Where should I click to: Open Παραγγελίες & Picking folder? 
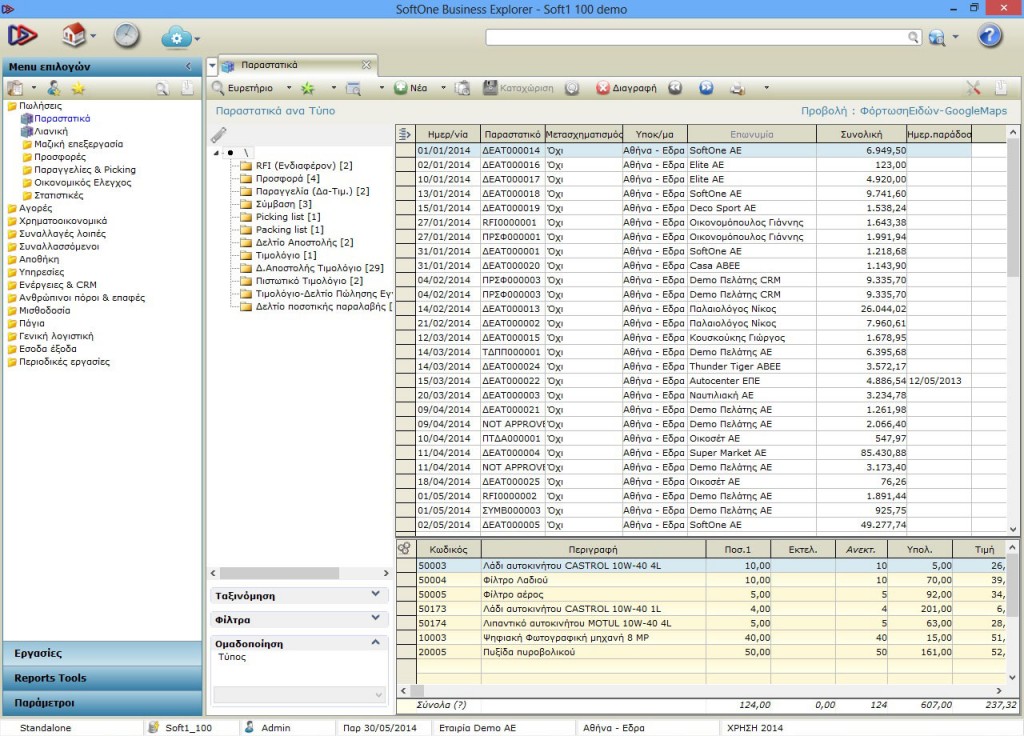pyautogui.click(x=85, y=169)
